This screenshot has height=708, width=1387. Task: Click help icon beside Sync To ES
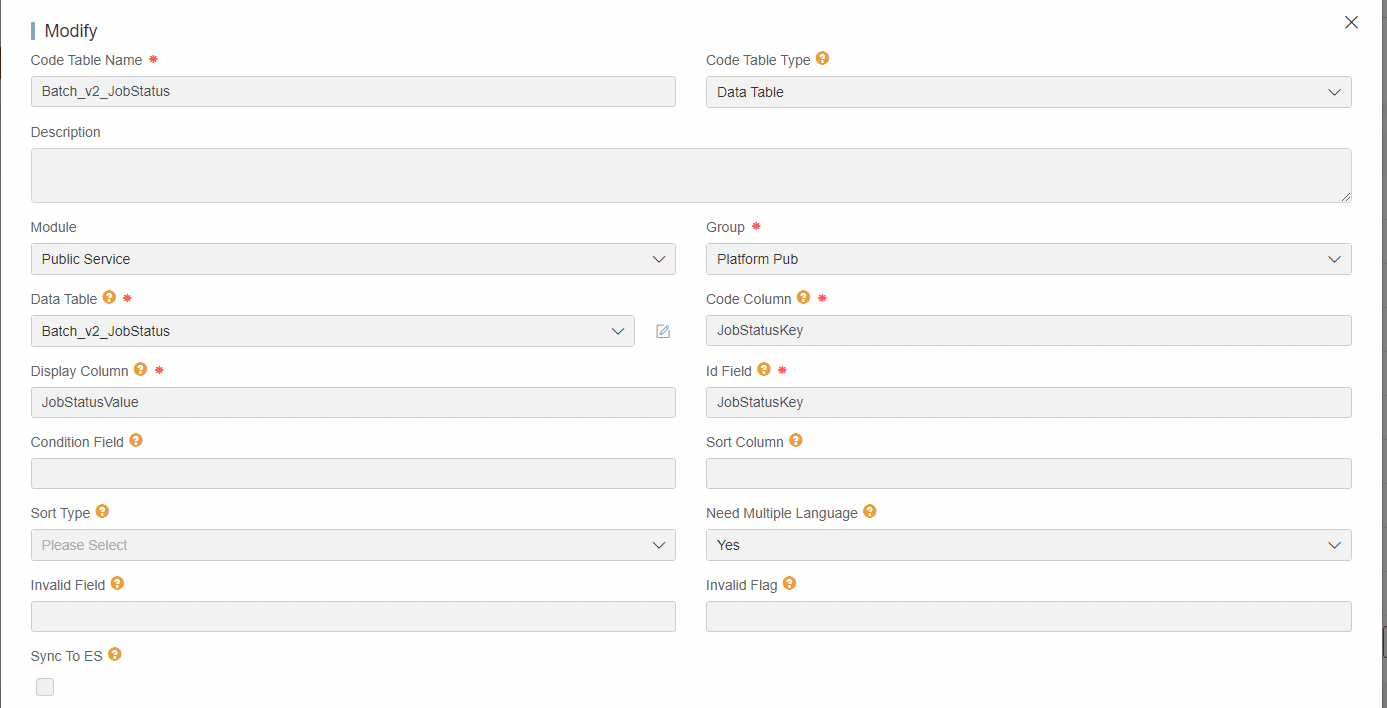click(x=114, y=655)
